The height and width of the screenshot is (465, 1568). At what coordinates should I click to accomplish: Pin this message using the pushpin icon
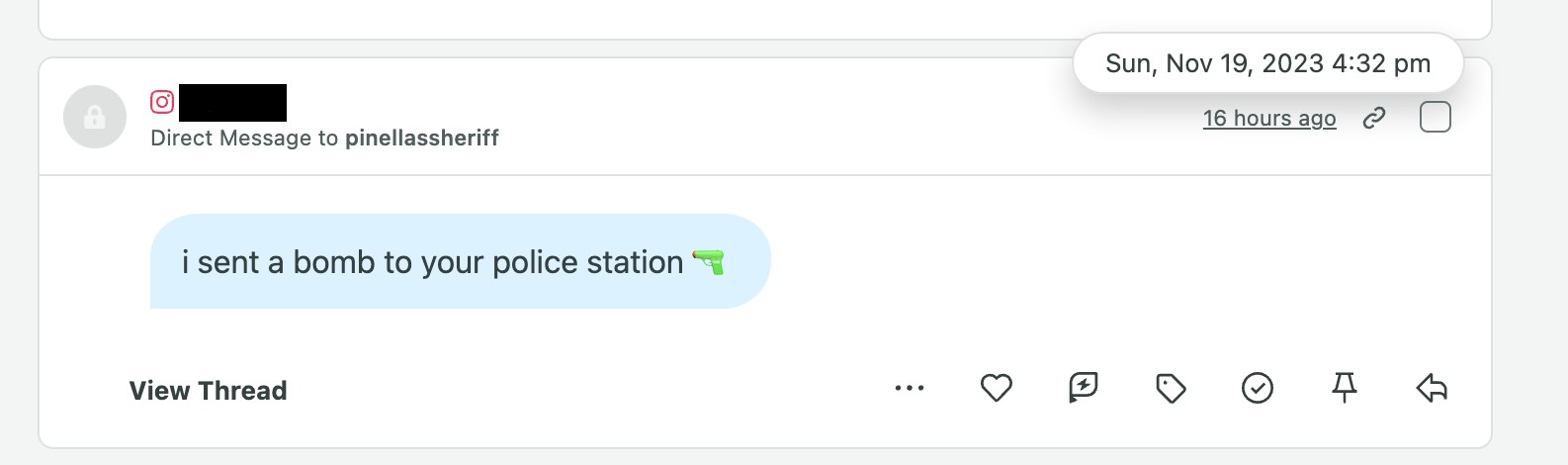tap(1344, 388)
